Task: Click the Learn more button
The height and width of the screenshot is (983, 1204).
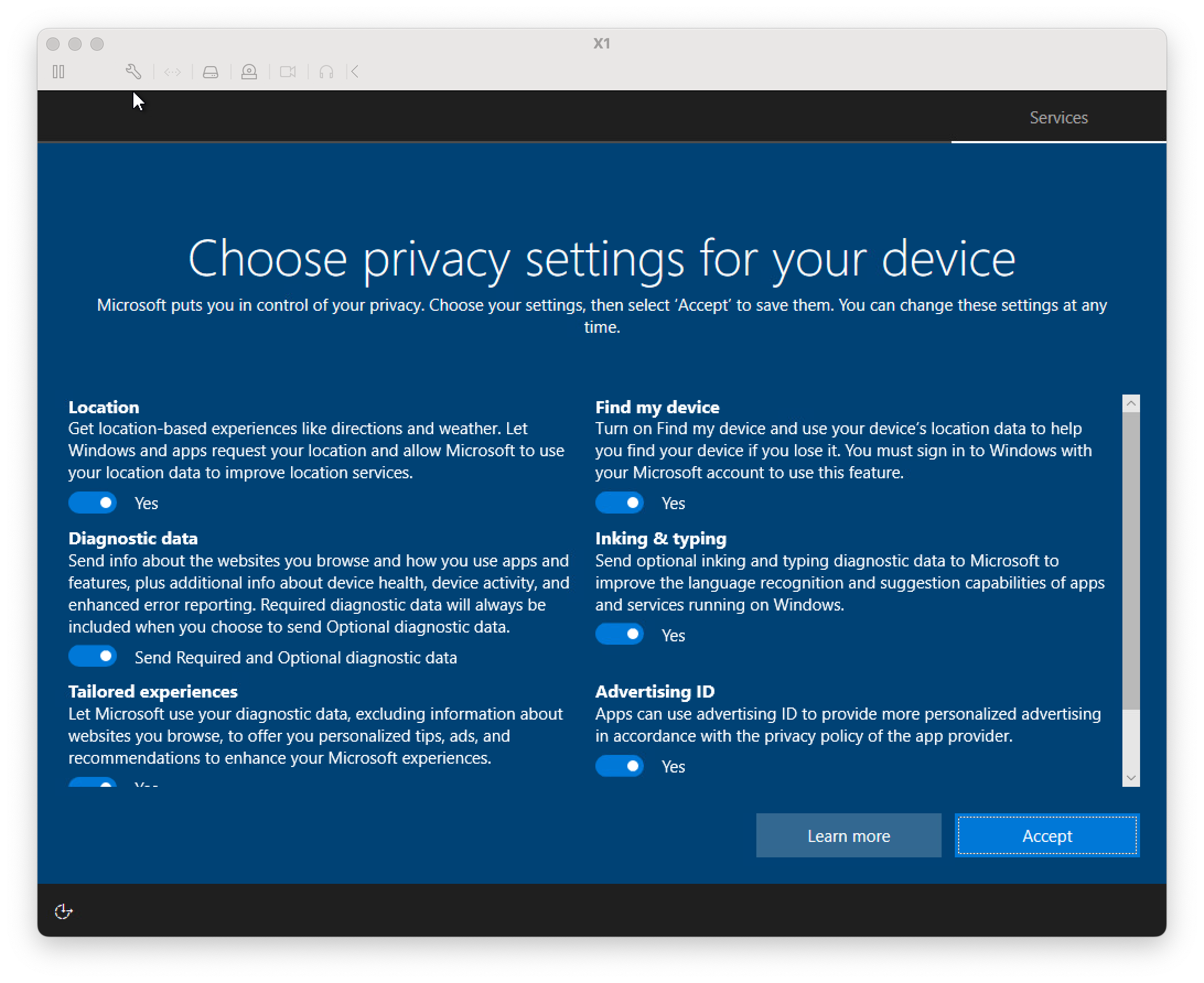Action: coord(849,836)
